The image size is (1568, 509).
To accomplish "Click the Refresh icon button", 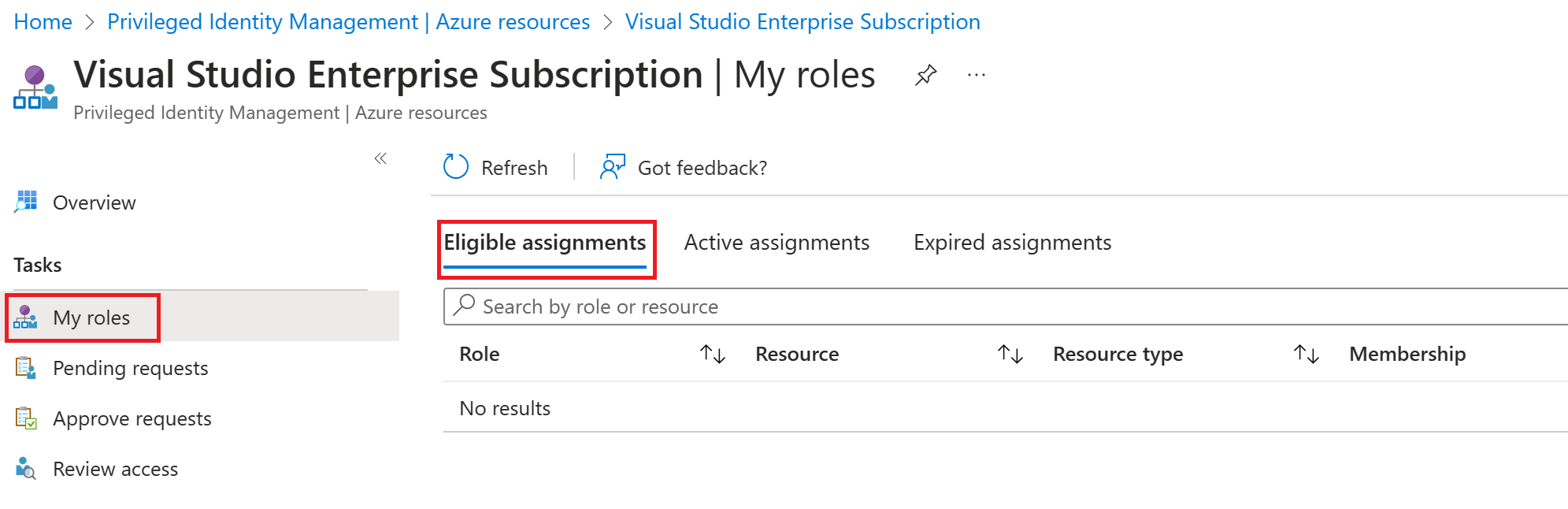I will (456, 167).
